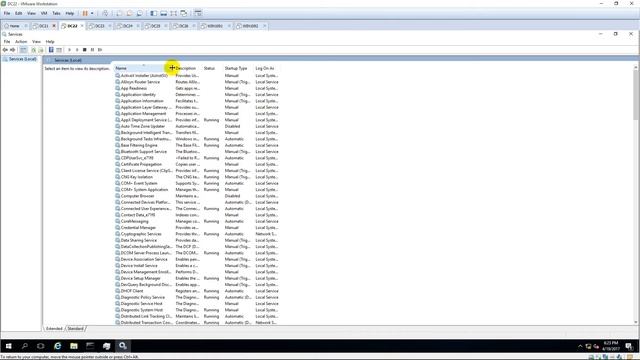The image size is (640, 360).
Task: Switch to the Extended view tab
Action: point(54,329)
